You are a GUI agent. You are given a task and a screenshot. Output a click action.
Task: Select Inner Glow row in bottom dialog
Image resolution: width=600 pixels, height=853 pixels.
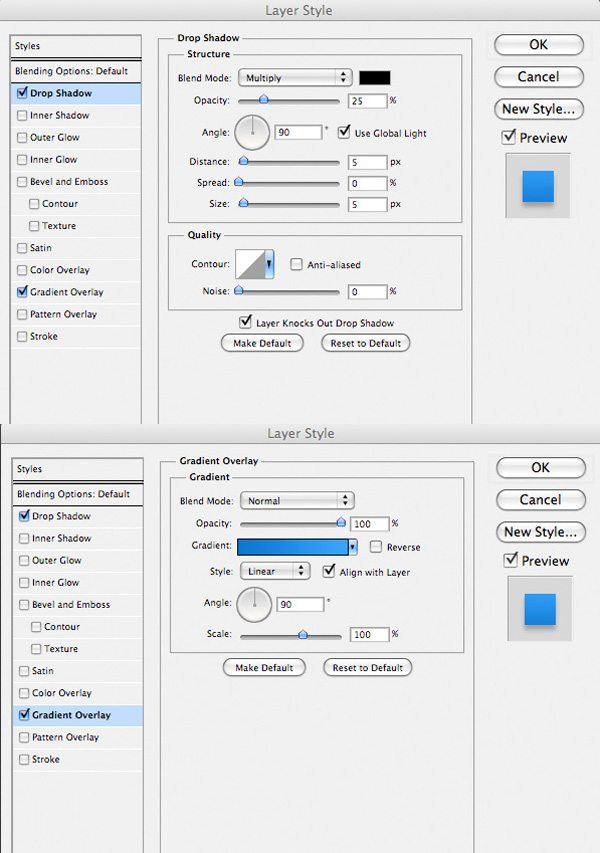click(x=78, y=583)
